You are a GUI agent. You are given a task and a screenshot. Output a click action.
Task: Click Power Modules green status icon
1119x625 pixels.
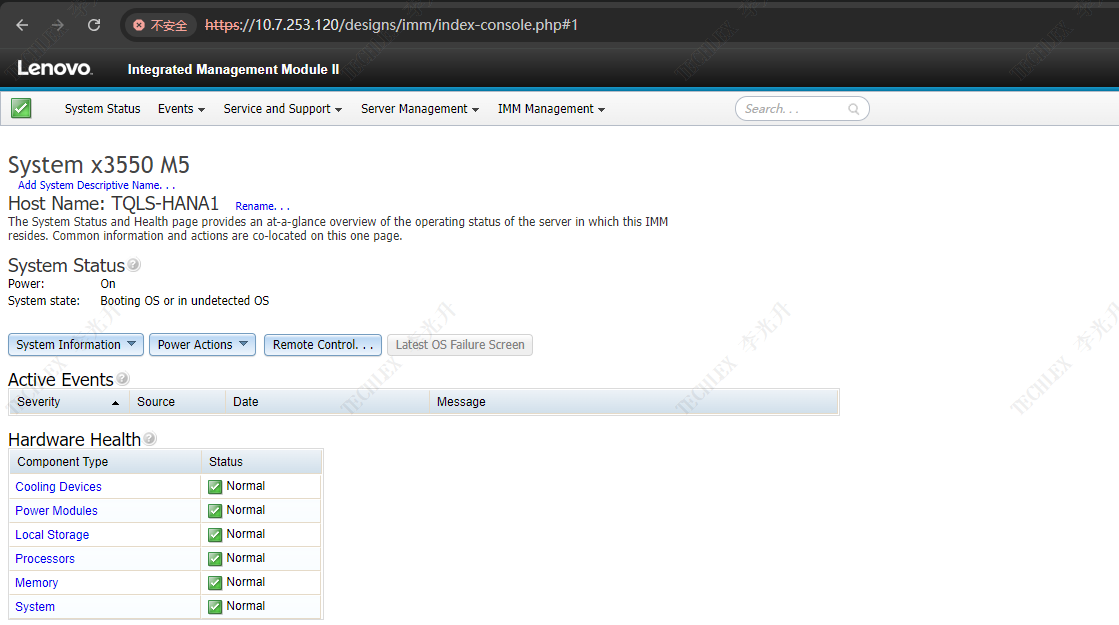point(215,511)
